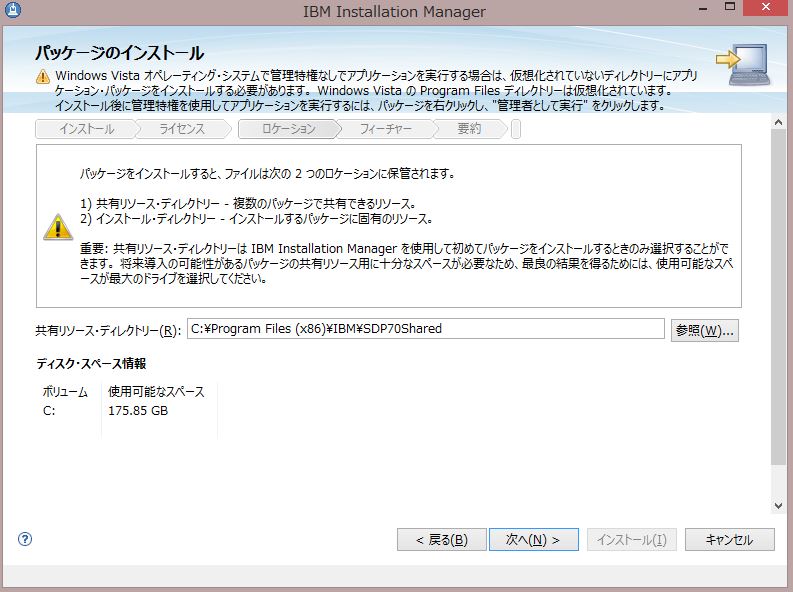Screen dimensions: 793x592
Task: Select the C: volume cell
Action: (x=49, y=411)
